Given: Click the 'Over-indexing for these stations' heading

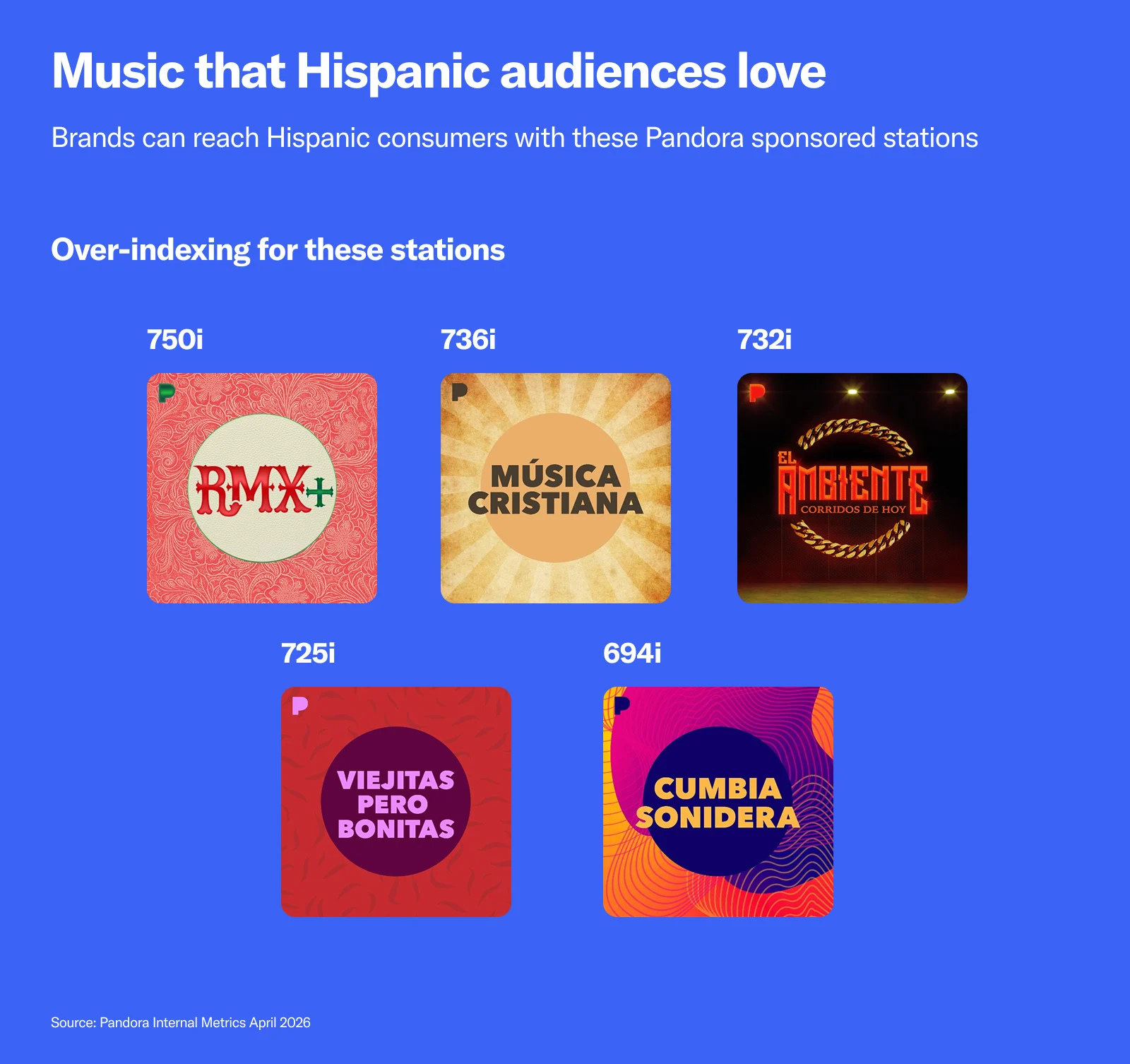Looking at the screenshot, I should click(278, 250).
